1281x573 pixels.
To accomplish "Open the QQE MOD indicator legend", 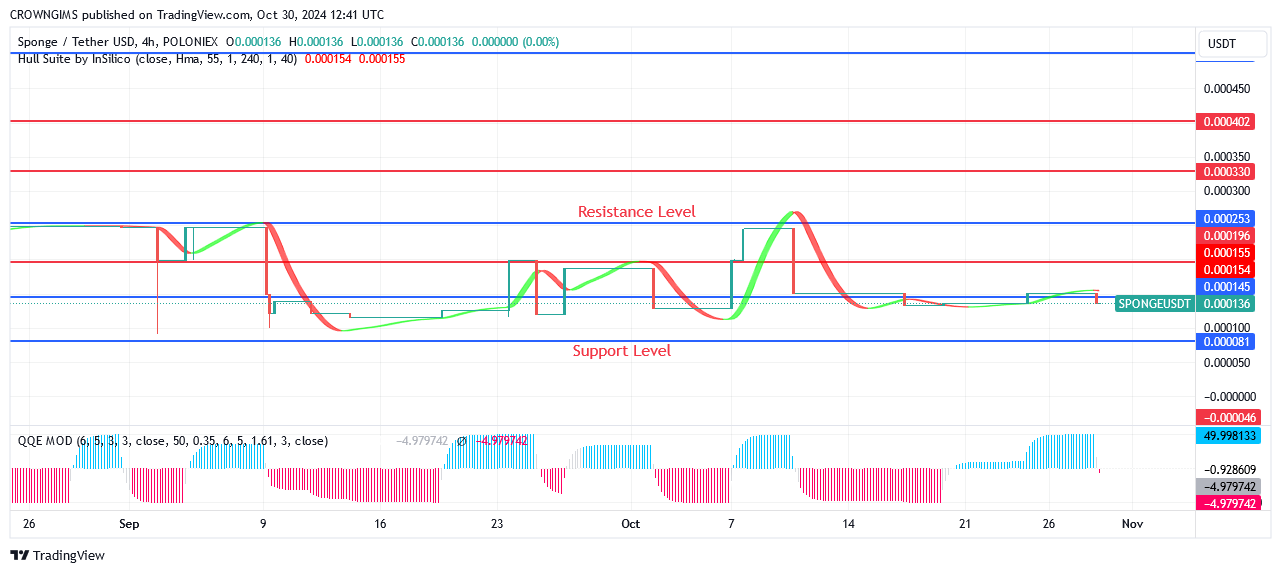I will pyautogui.click(x=172, y=441).
